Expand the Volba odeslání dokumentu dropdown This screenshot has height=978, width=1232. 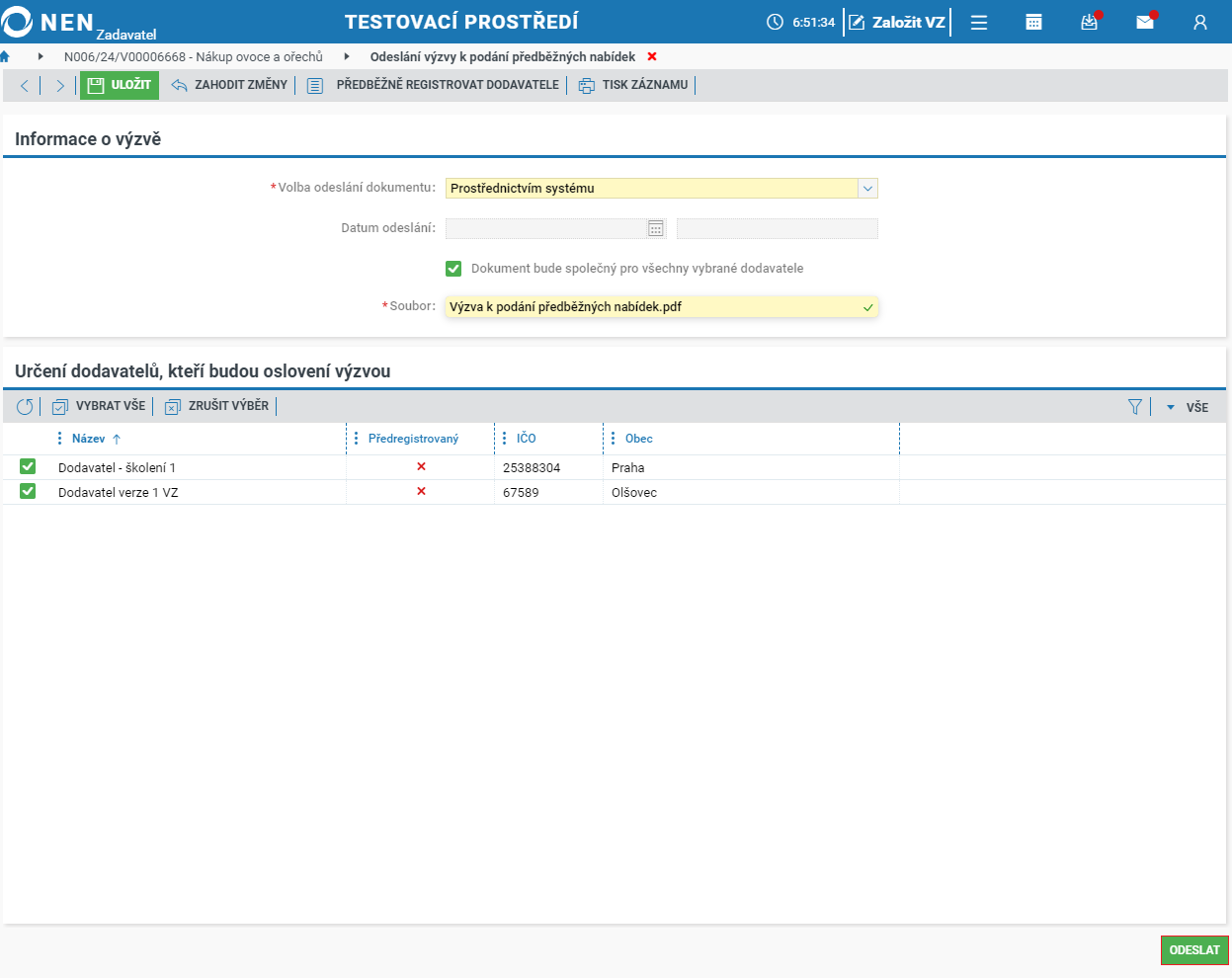867,188
